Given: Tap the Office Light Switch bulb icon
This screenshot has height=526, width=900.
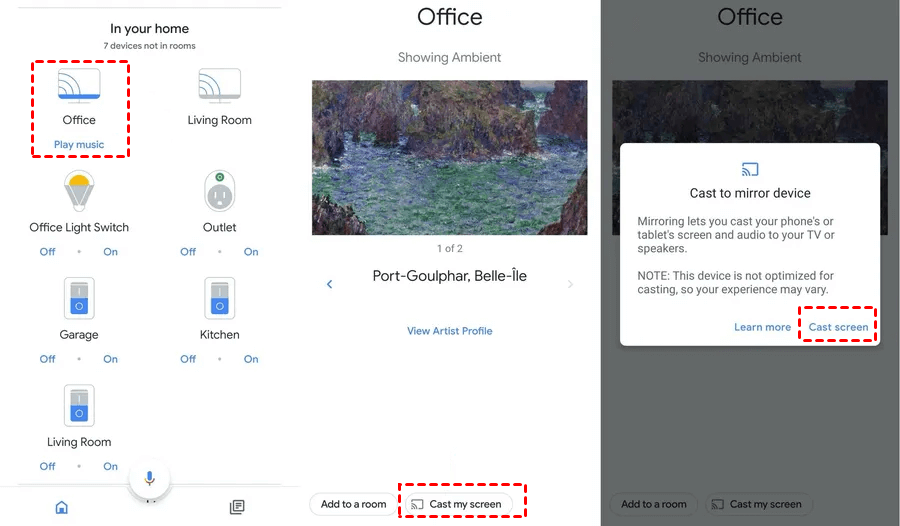Looking at the screenshot, I should click(79, 192).
